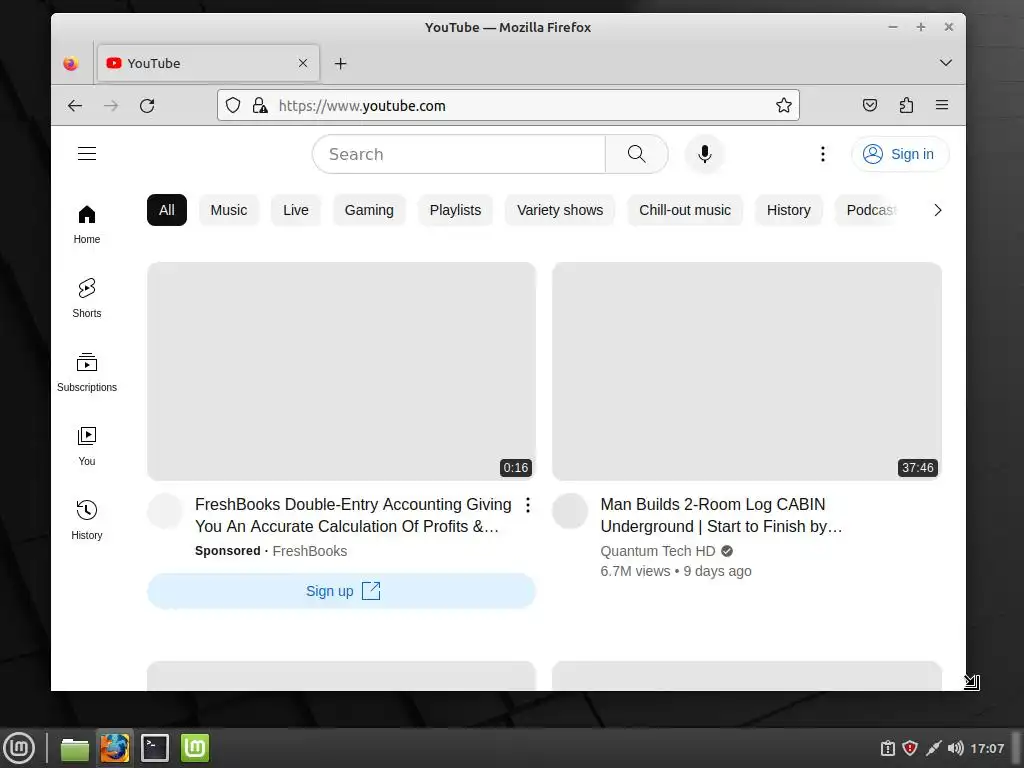Screen dimensions: 1024x768
Task: Visit Quantum Tech HD channel
Action: point(658,551)
